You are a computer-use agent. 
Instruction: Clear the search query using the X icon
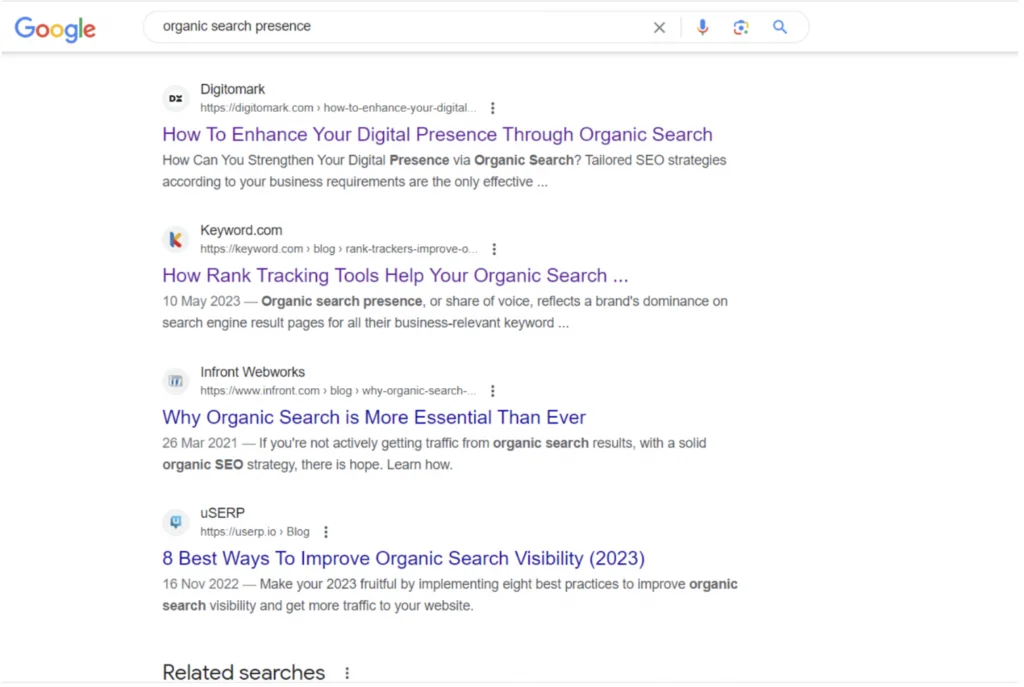tap(659, 27)
